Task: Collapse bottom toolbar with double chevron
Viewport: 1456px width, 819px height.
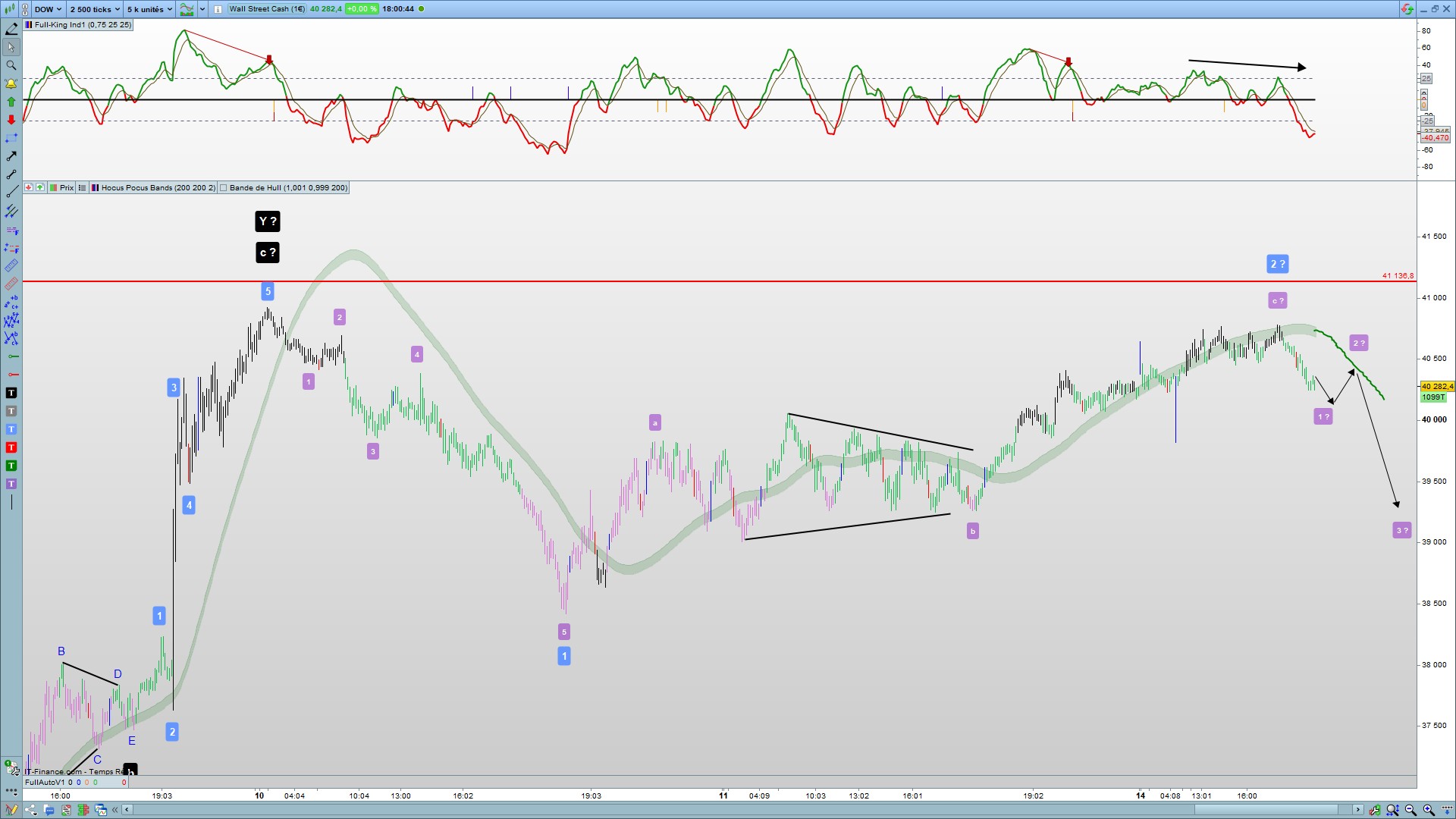Action: tap(115, 810)
